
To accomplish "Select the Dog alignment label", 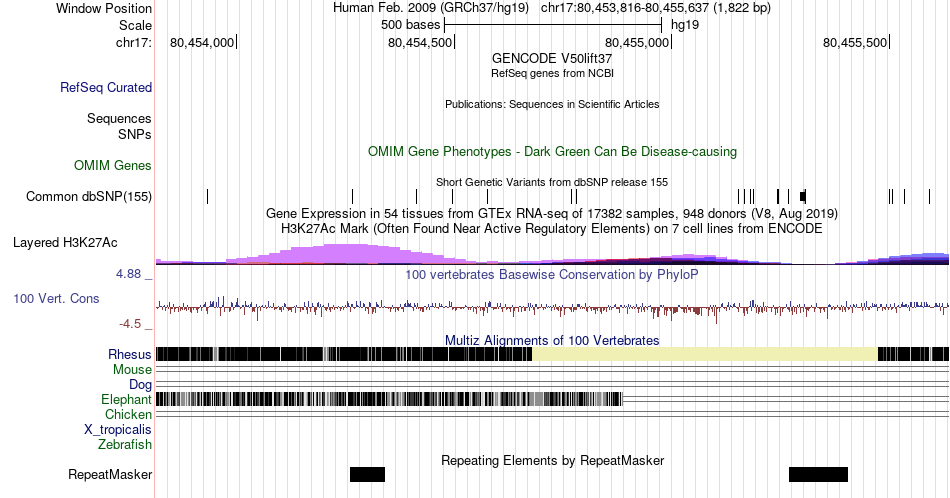I will [x=141, y=385].
